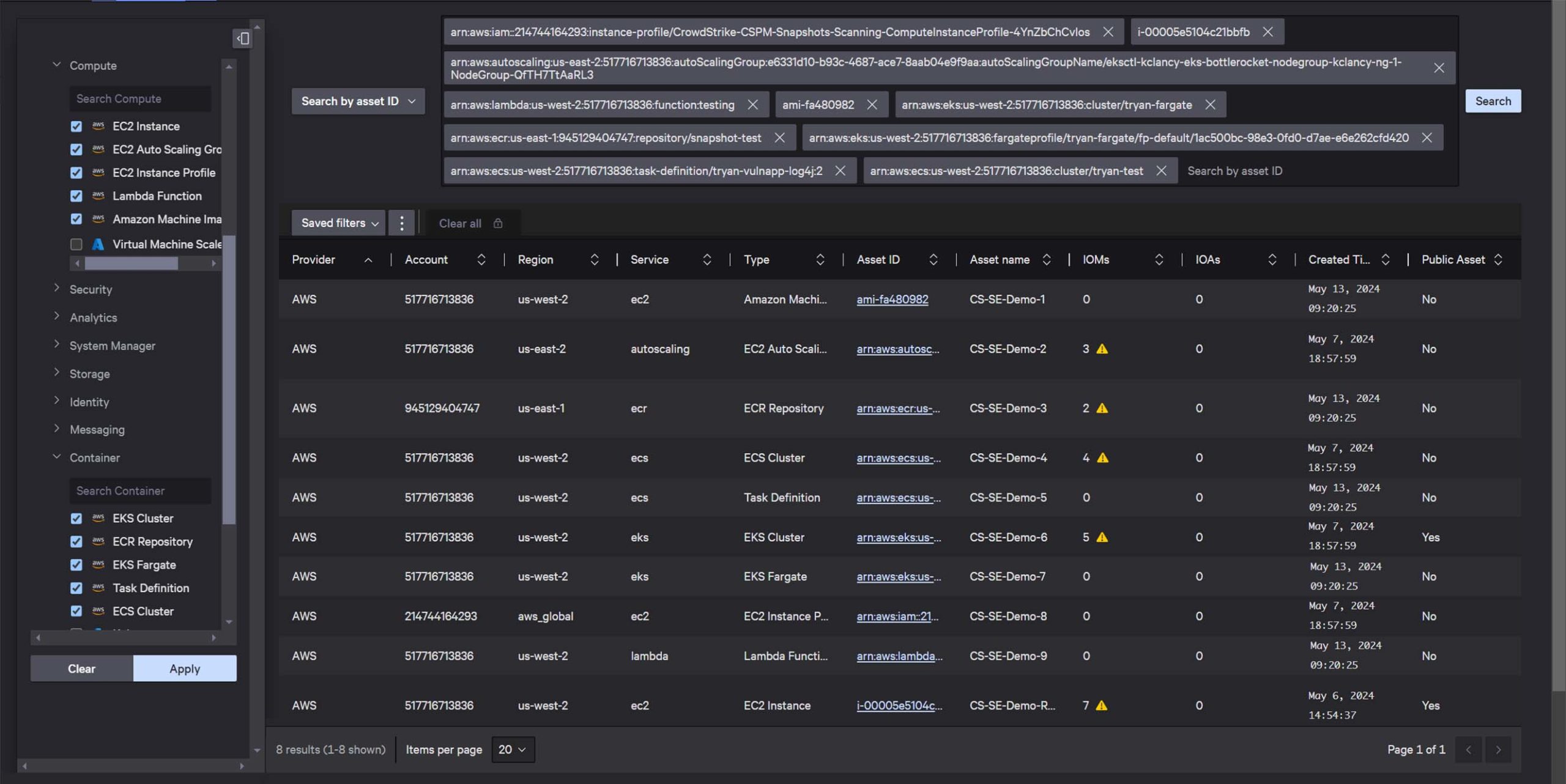Remove the autoScalingGroup search chip
The image size is (1566, 784).
tap(1439, 68)
